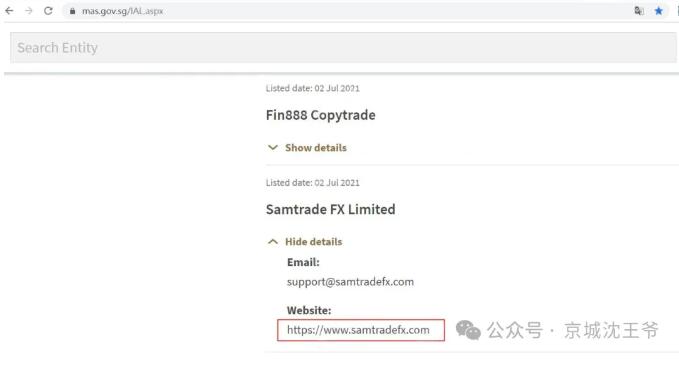Click the 公众号 · 京城沈王爷 watermark text
The width and height of the screenshot is (679, 371).
(x=572, y=330)
